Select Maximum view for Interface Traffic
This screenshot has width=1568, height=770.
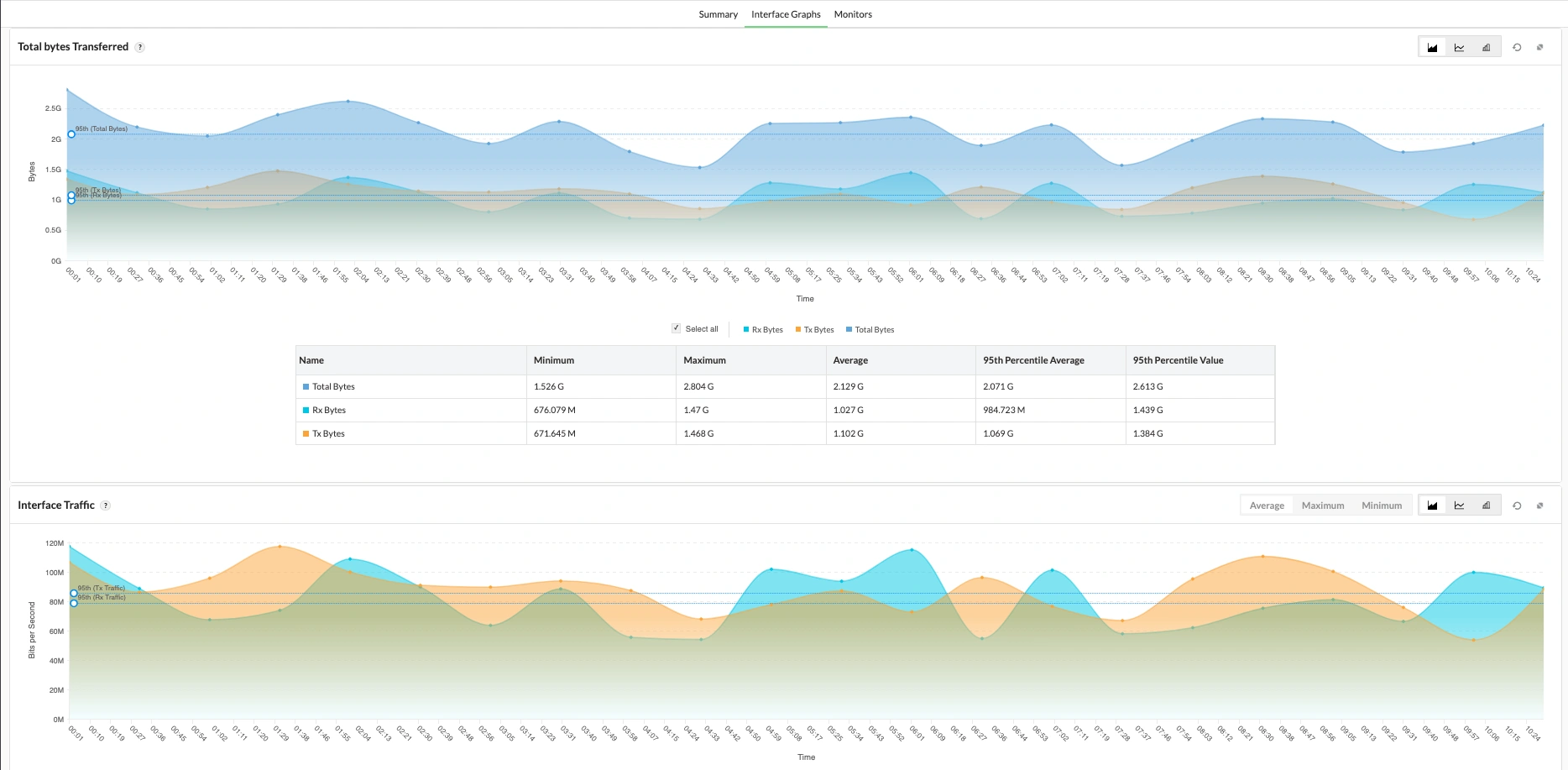coord(1323,505)
